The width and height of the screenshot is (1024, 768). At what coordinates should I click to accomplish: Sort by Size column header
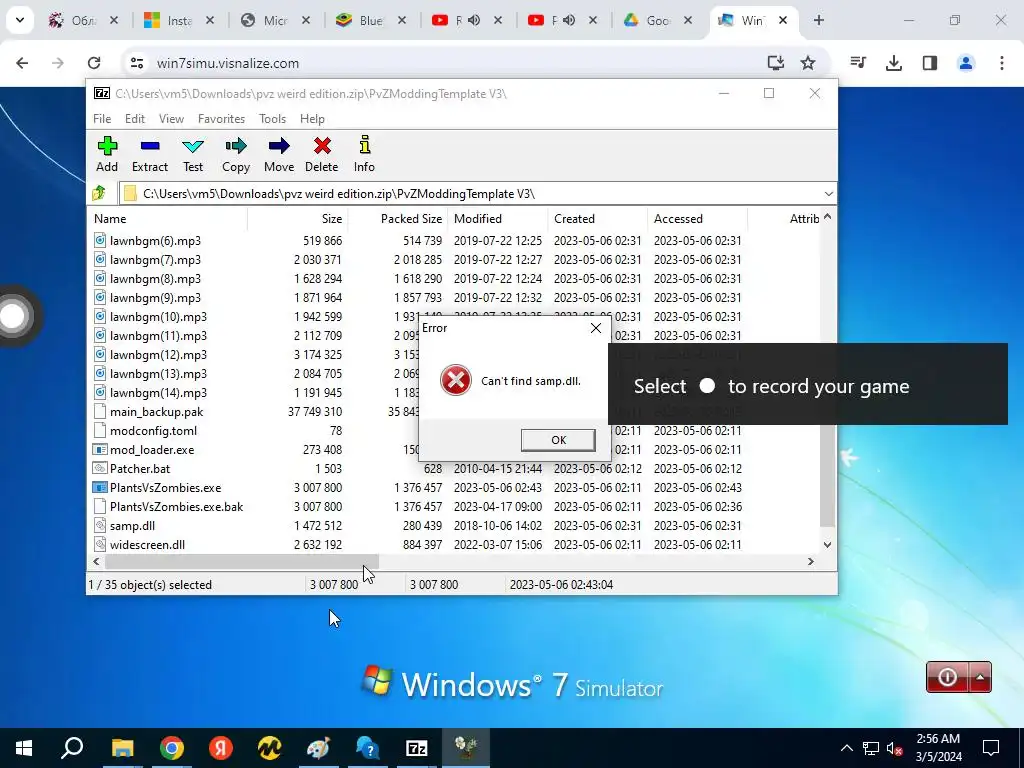331,219
